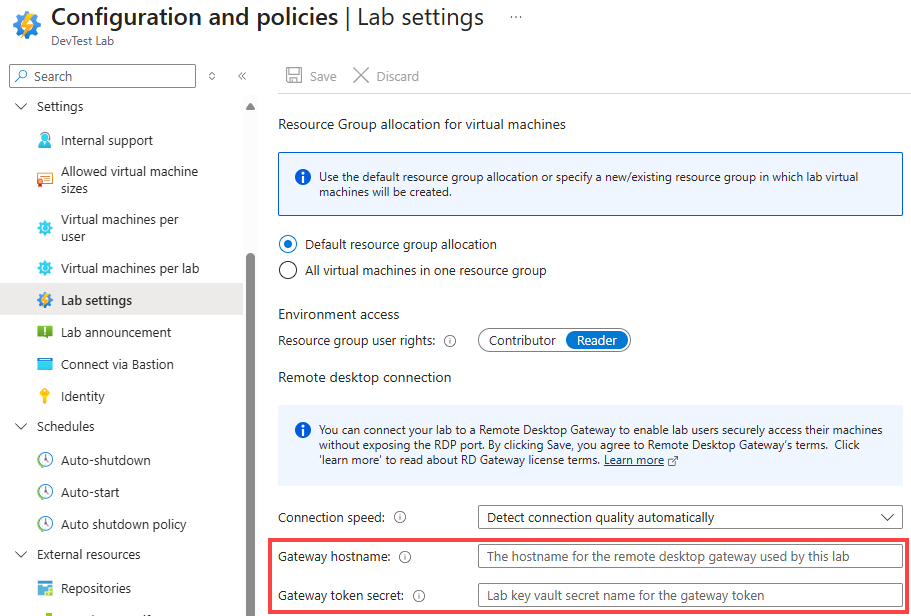Collapse the Schedules section
This screenshot has height=616, width=911.
click(x=22, y=427)
